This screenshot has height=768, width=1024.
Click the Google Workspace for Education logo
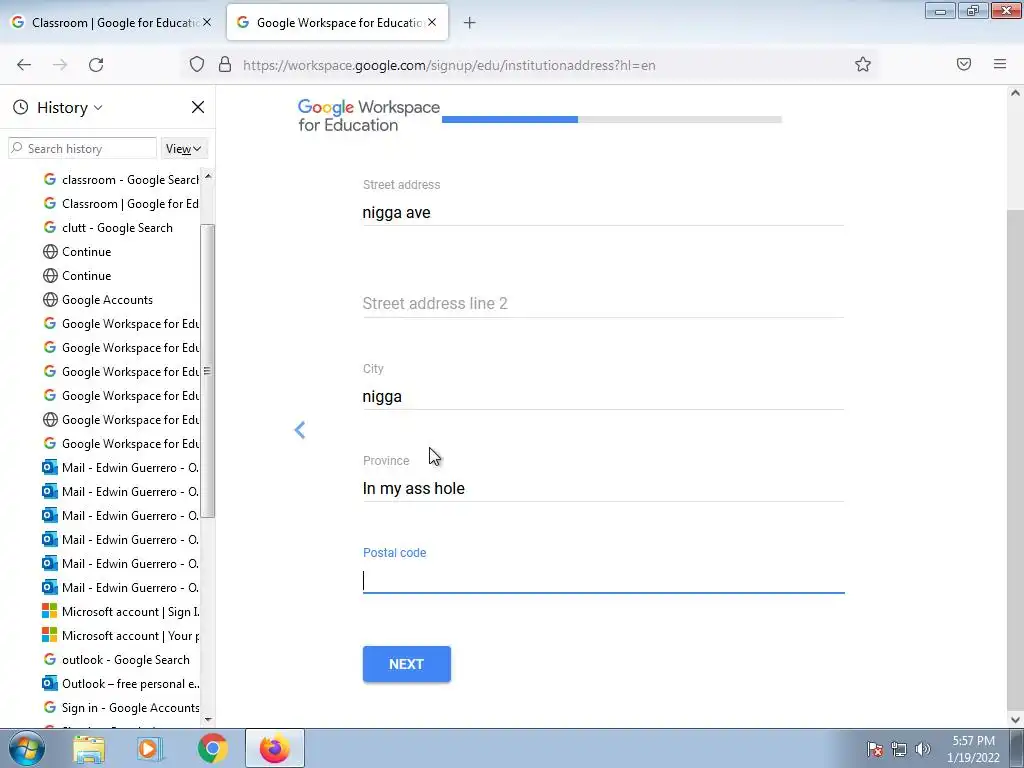click(x=368, y=116)
